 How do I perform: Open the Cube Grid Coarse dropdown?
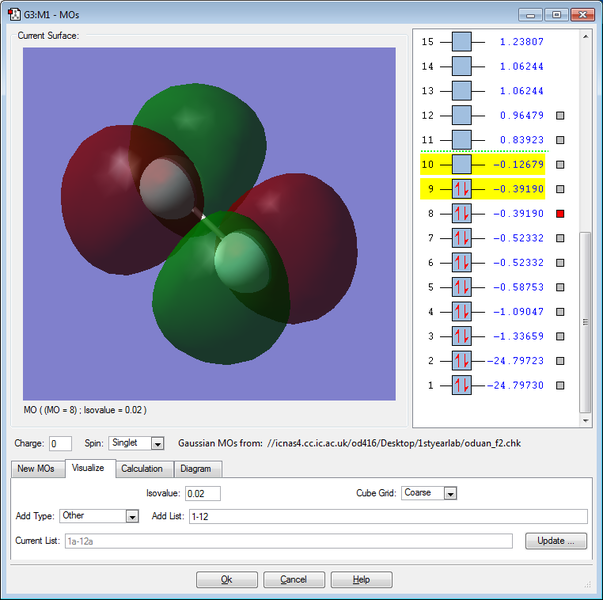coord(450,493)
